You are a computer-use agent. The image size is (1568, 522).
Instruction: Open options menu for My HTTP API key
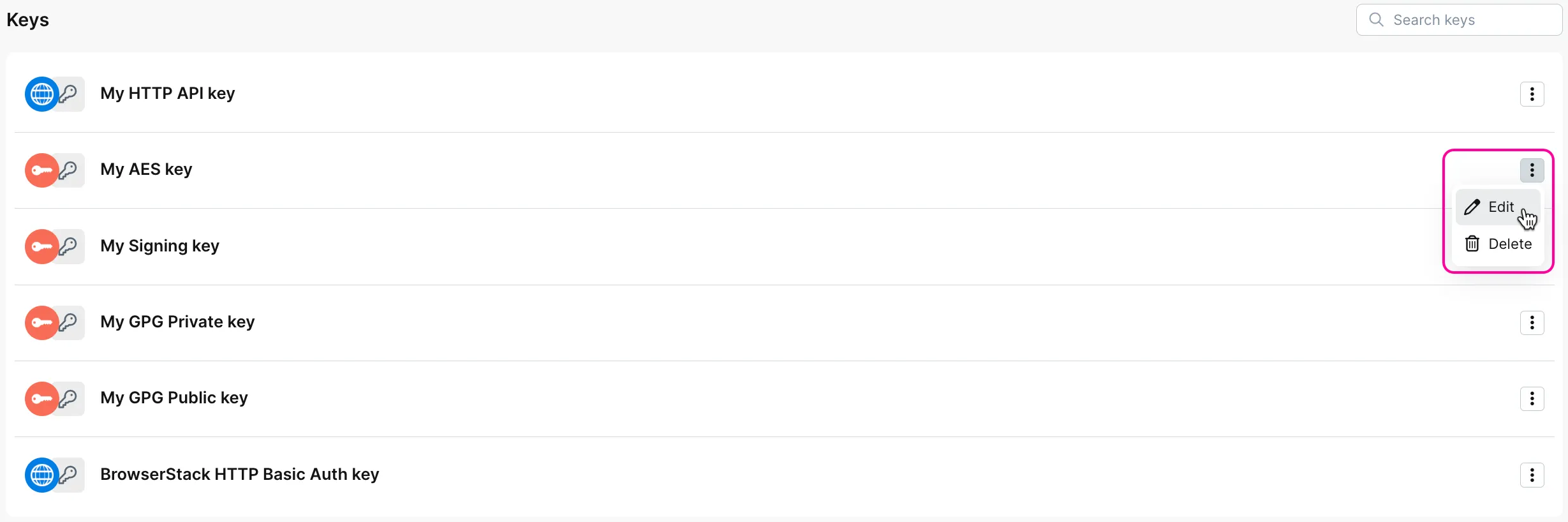click(1532, 94)
